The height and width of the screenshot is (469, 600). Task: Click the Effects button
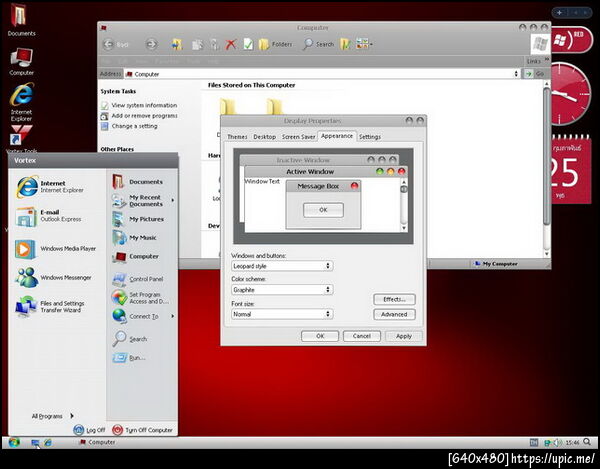click(394, 299)
